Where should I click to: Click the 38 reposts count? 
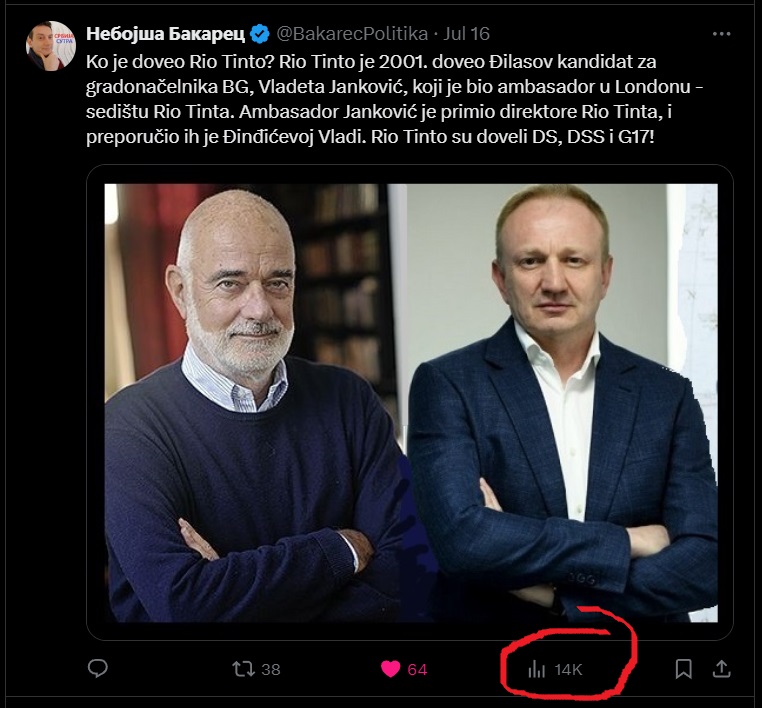point(270,669)
